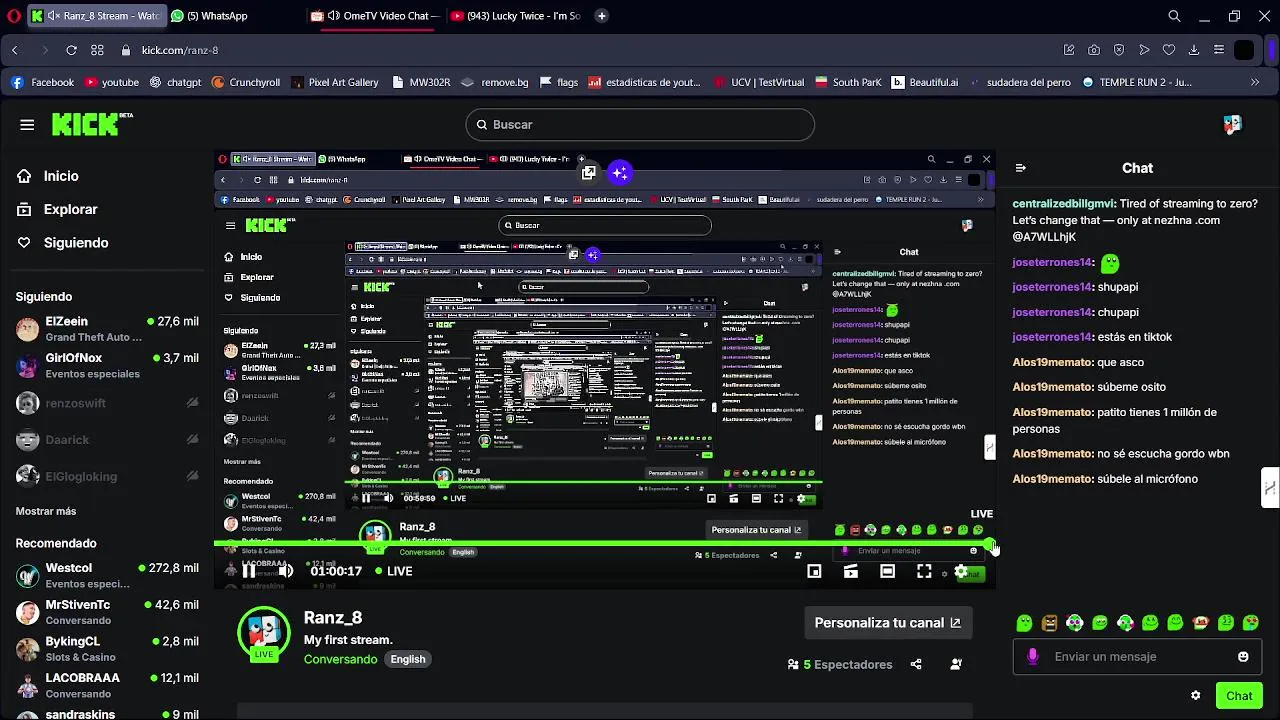Enable picture-in-picture mini player

point(814,571)
